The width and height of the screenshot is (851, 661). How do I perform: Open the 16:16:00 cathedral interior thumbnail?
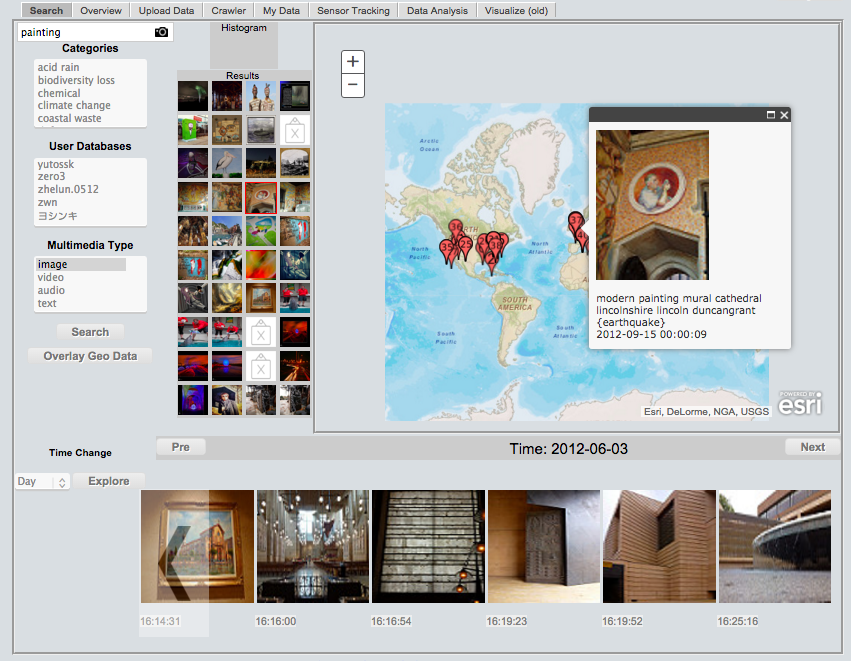click(x=313, y=546)
